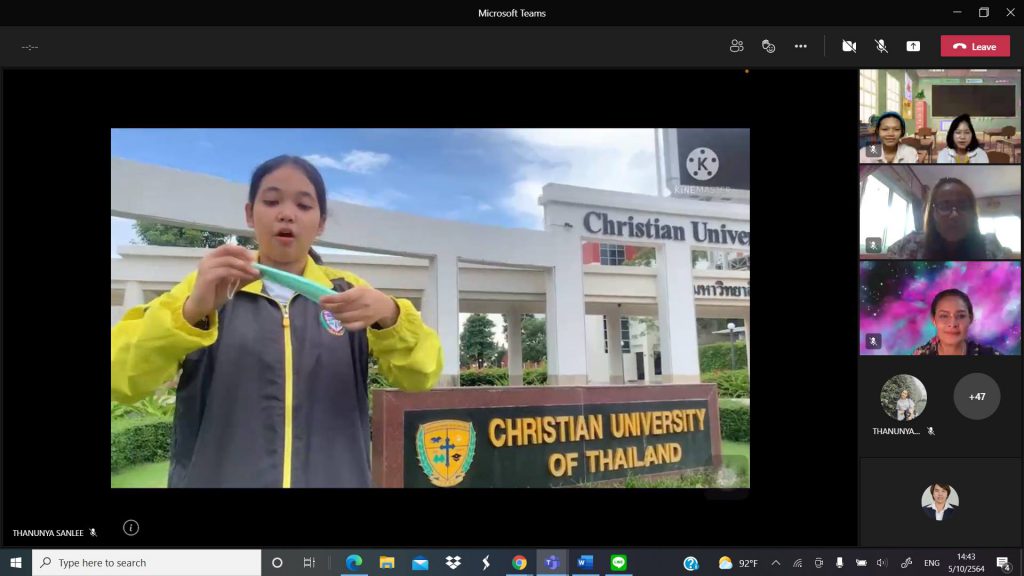Click the blue help question-mark taskbar icon
The width and height of the screenshot is (1024, 576).
691,562
